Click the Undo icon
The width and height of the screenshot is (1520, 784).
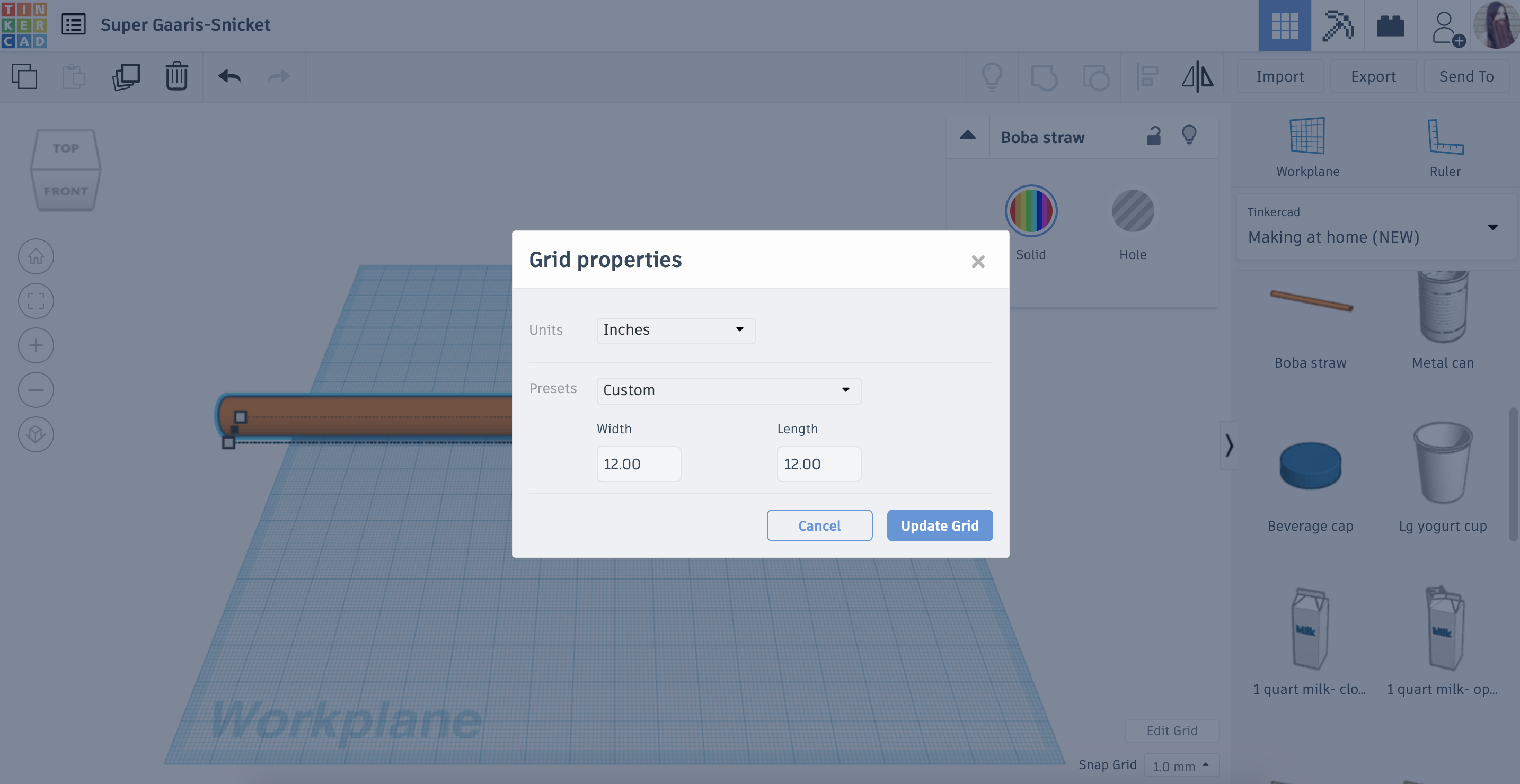click(229, 76)
